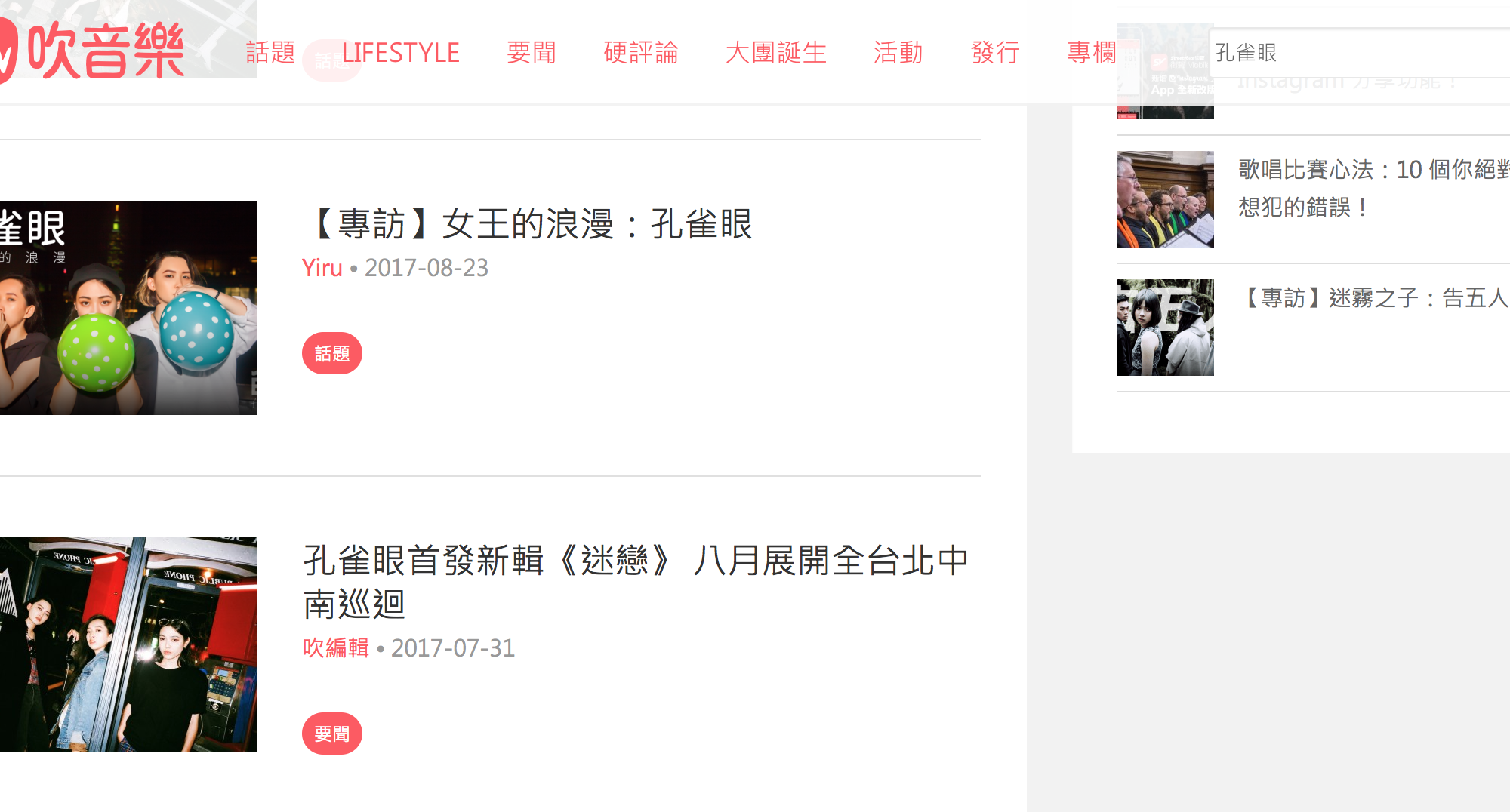Open sidebar thumbnail for 迷霧之子：告五人

point(1166,328)
